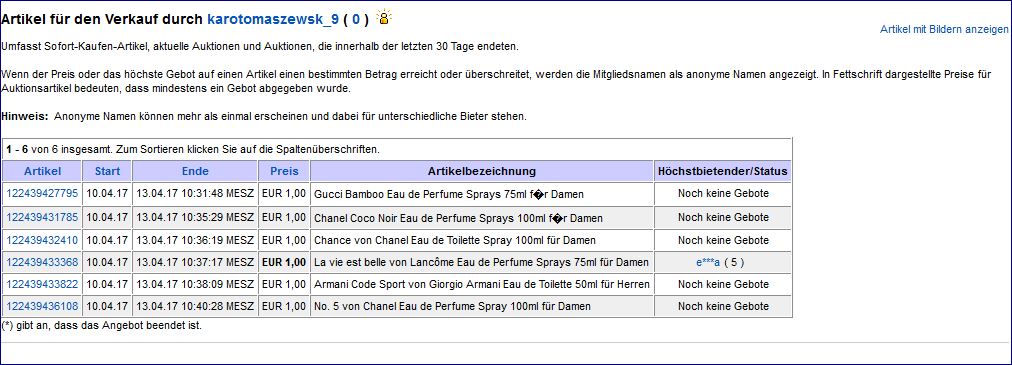The image size is (1012, 365).
Task: Click the new-member icon beside seller name
Action: (x=384, y=17)
